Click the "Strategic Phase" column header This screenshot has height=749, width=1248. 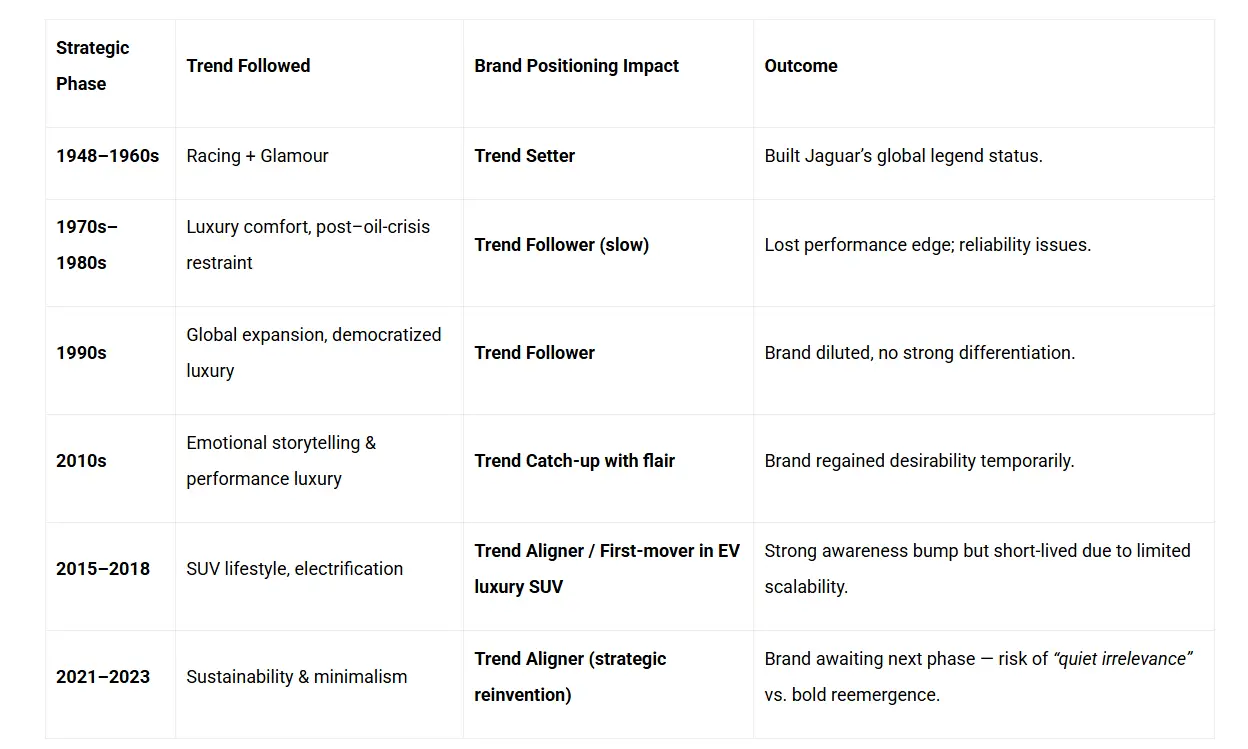pyautogui.click(x=93, y=66)
